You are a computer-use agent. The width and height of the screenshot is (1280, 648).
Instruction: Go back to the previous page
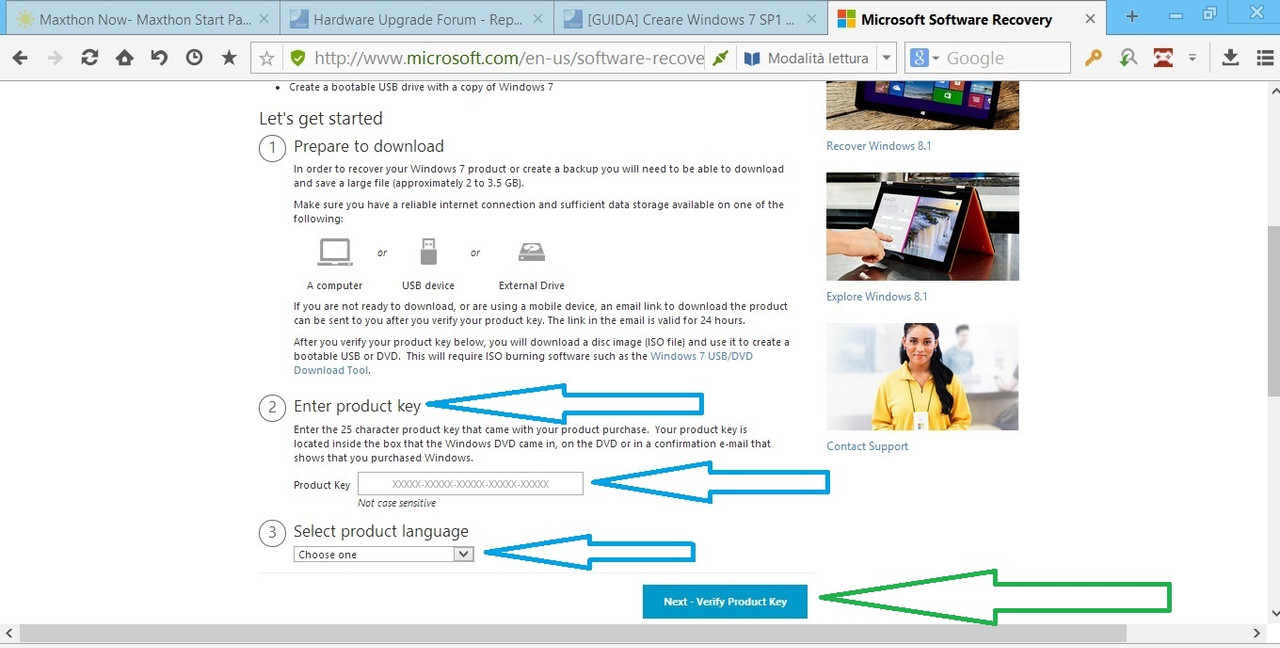pos(19,58)
